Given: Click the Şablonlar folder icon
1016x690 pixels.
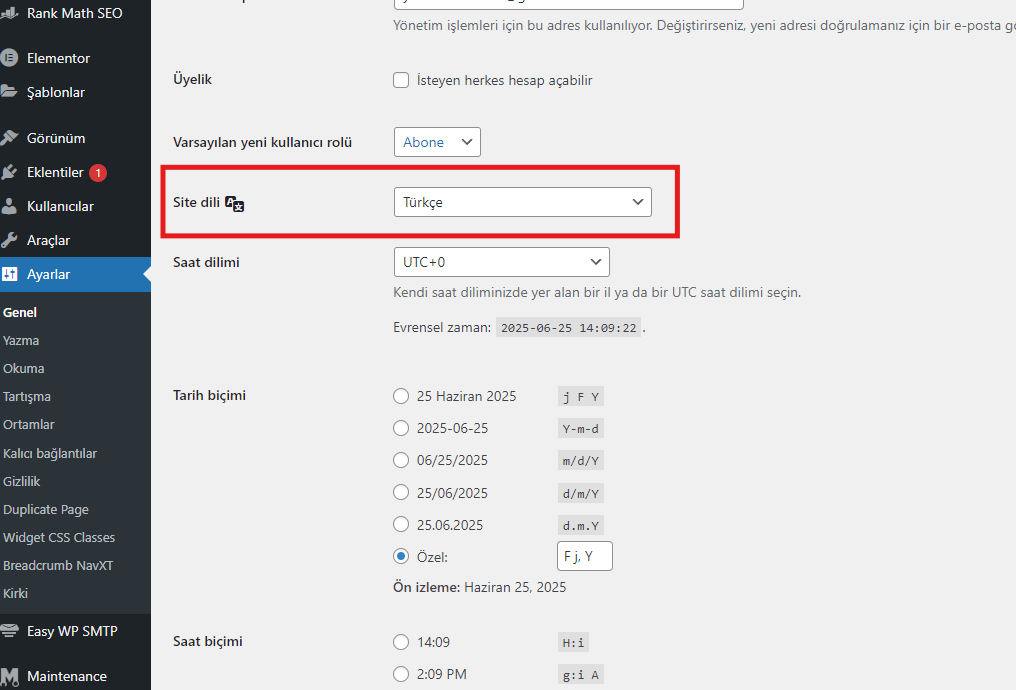Looking at the screenshot, I should [8, 91].
